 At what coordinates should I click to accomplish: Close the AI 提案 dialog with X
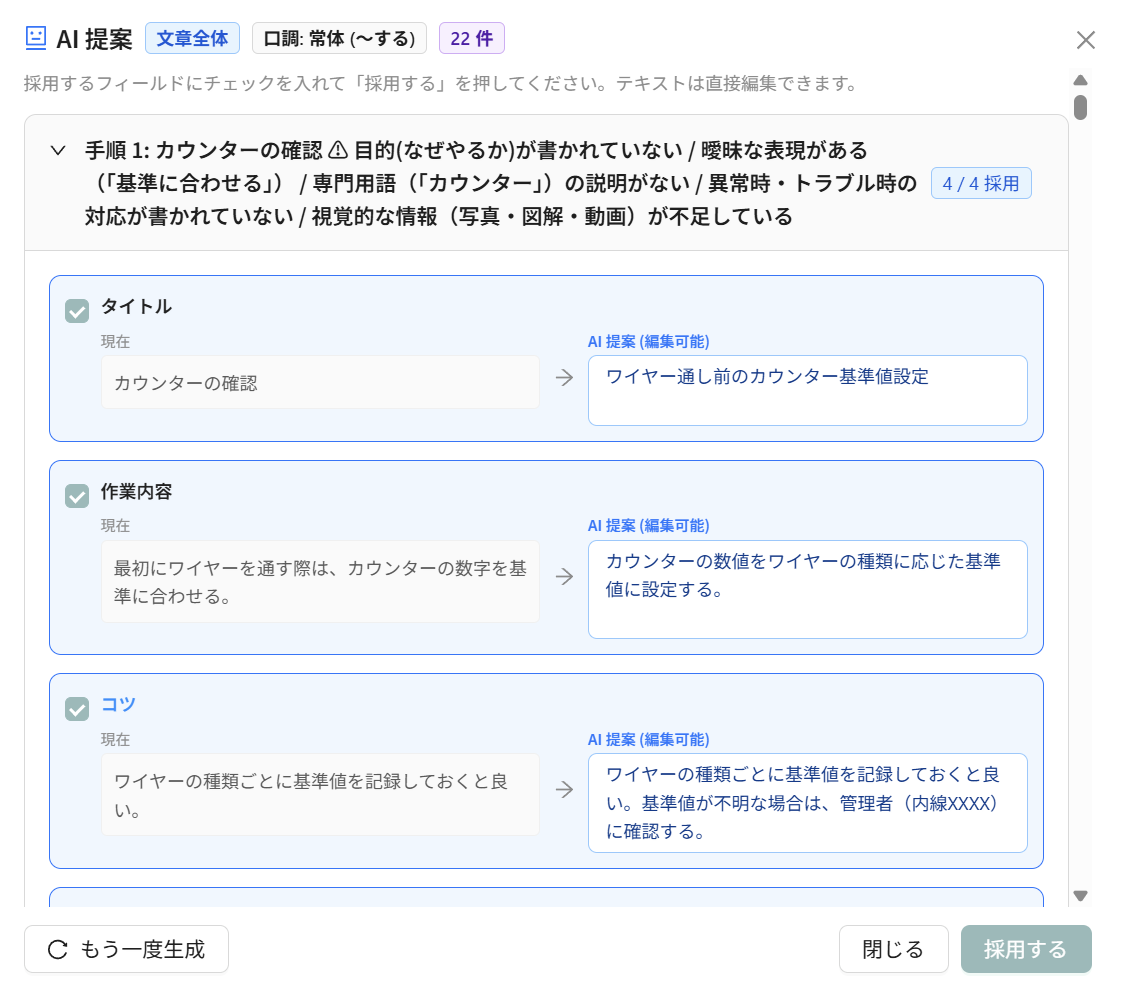pos(1085,40)
